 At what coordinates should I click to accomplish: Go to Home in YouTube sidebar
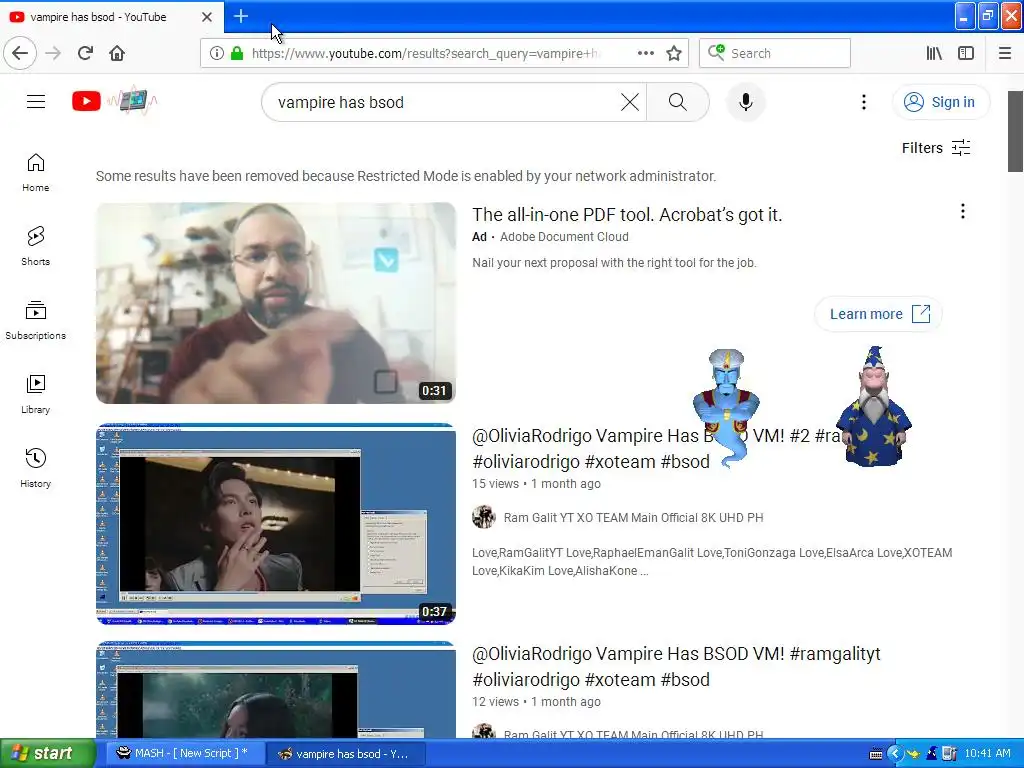(x=35, y=172)
